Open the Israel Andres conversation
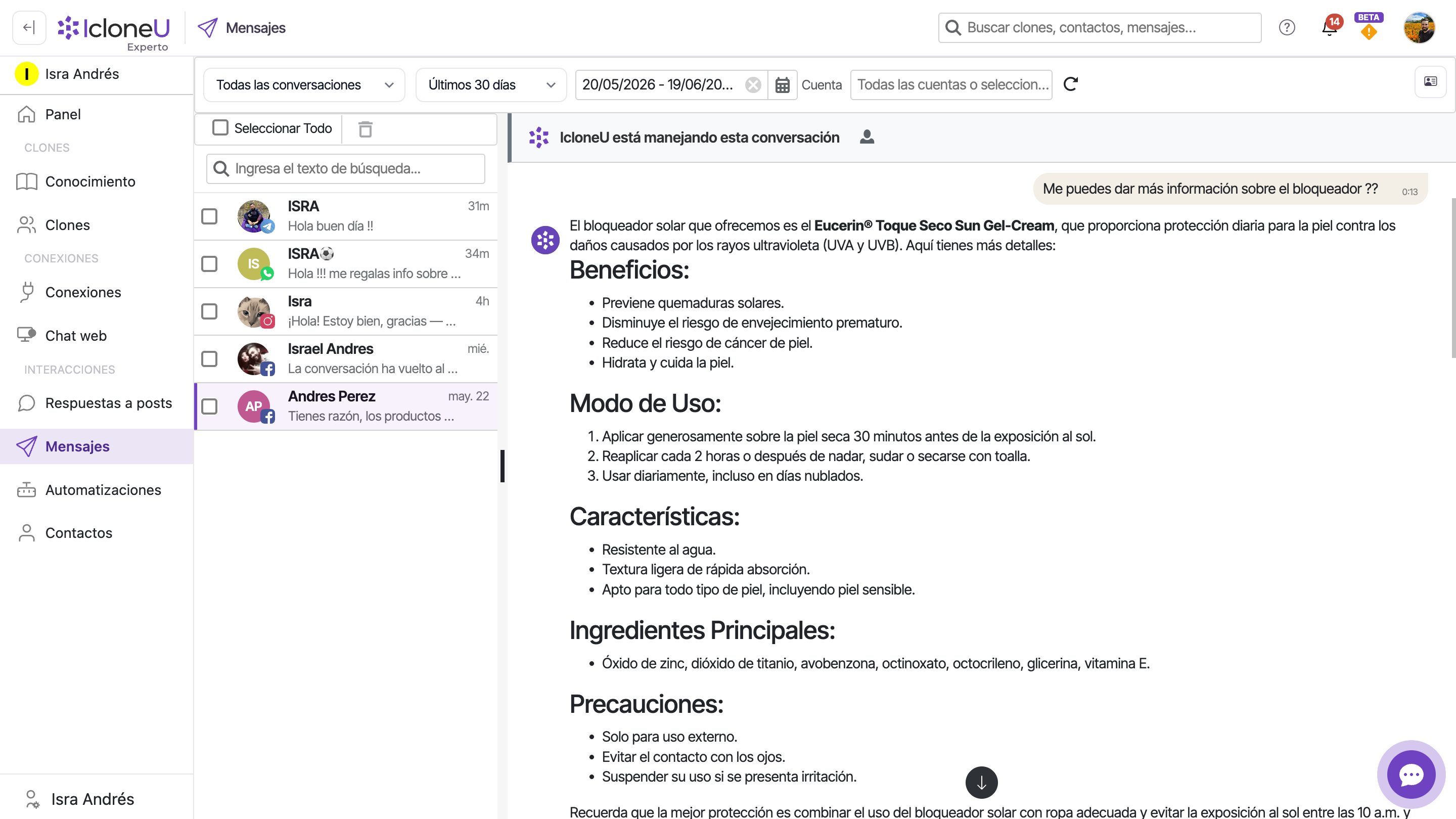 point(346,359)
